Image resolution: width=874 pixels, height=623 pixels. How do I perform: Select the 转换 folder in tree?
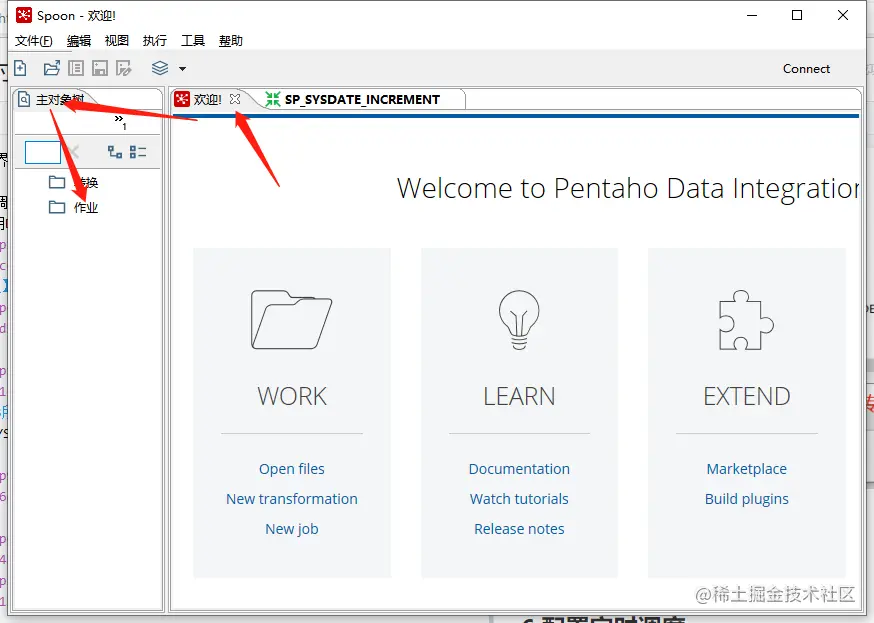tap(74, 182)
